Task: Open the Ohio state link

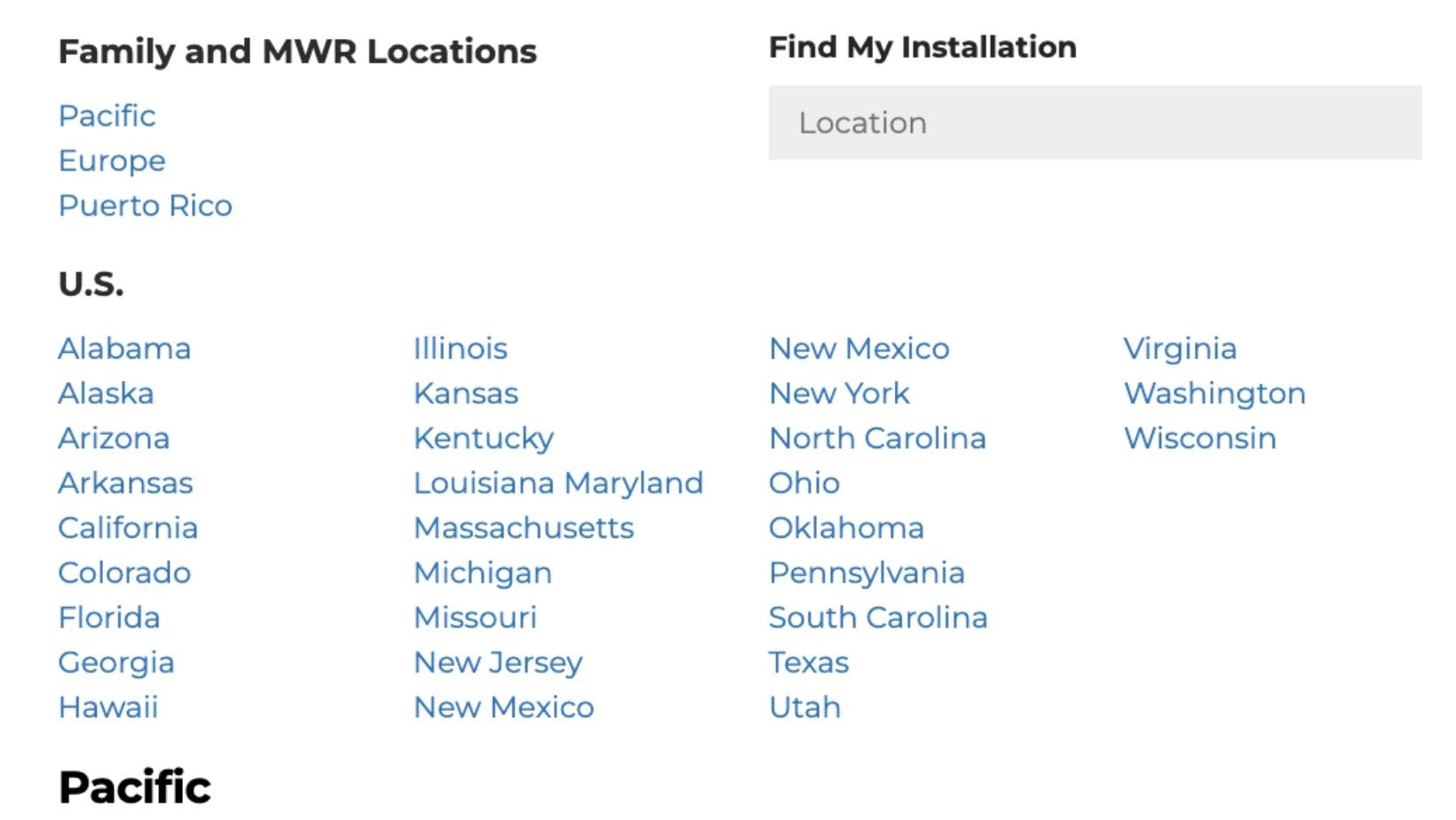Action: pyautogui.click(x=803, y=483)
